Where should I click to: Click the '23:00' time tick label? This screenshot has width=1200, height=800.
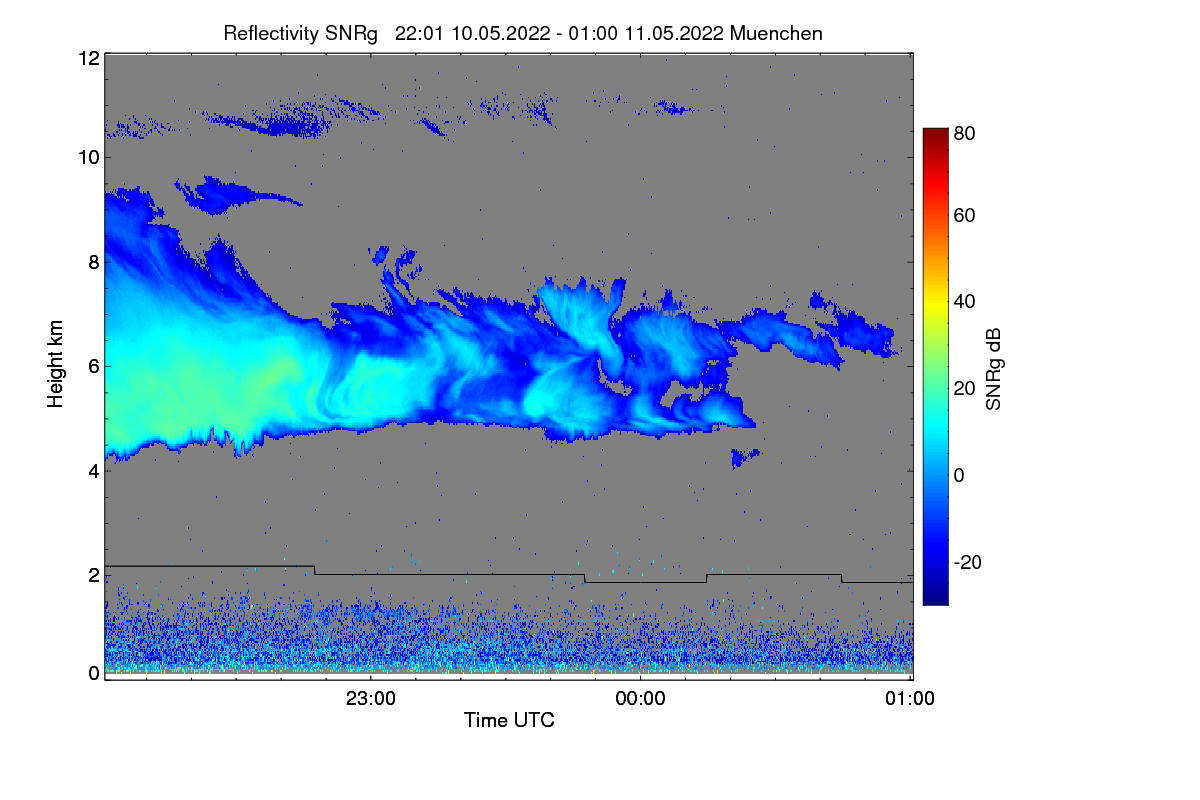[371, 699]
